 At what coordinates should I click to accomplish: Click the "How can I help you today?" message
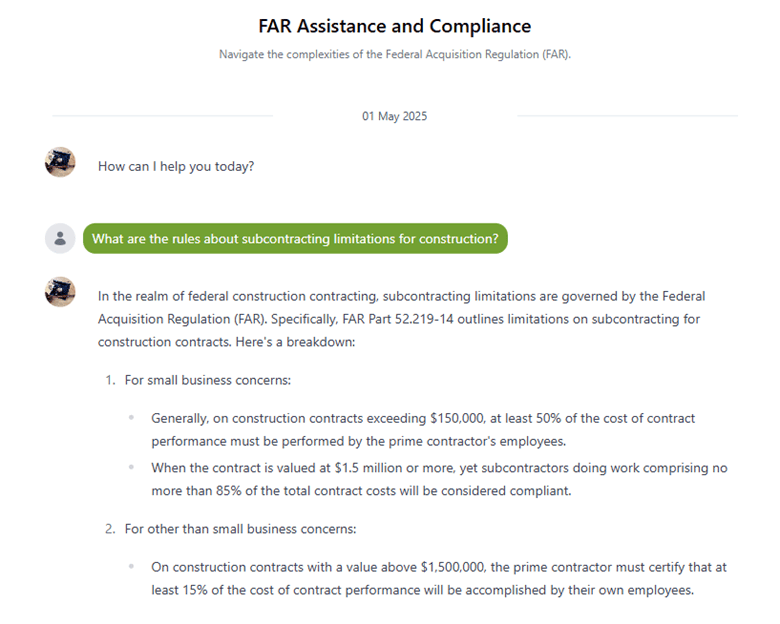coord(176,166)
